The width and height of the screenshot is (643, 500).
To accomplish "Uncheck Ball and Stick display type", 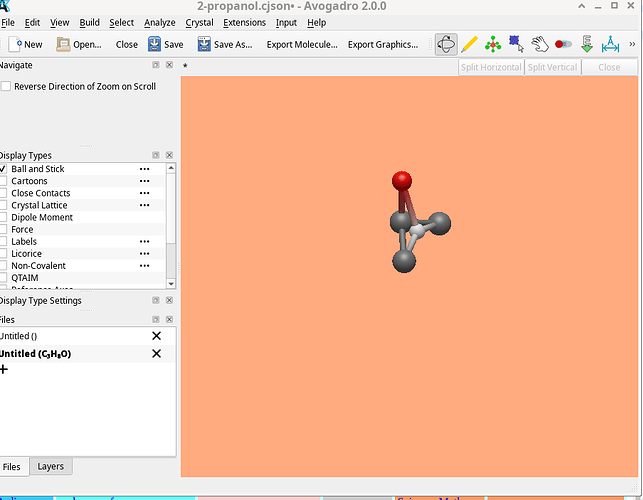I will point(3,169).
